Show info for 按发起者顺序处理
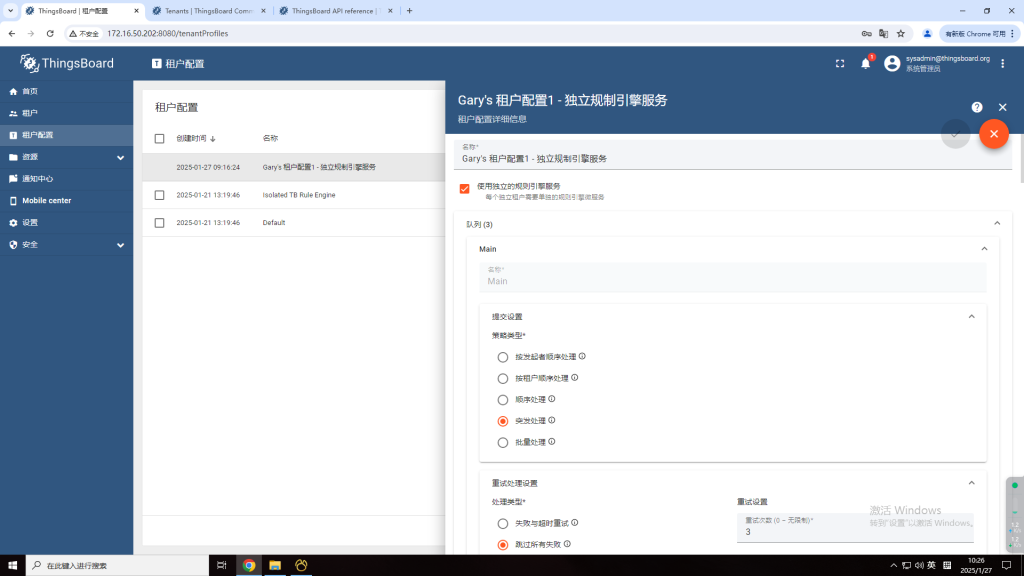 pos(582,357)
